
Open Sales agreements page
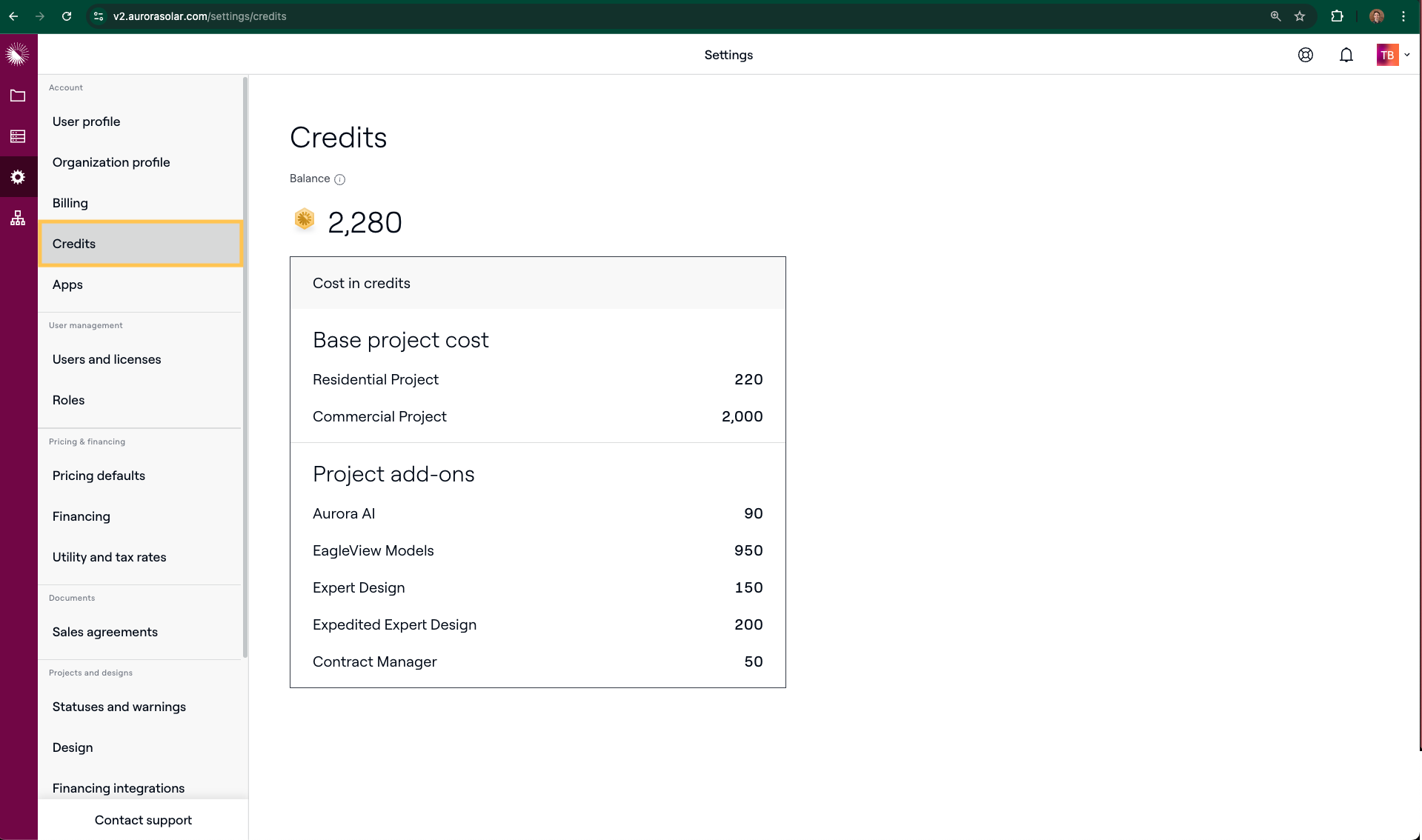[140, 632]
